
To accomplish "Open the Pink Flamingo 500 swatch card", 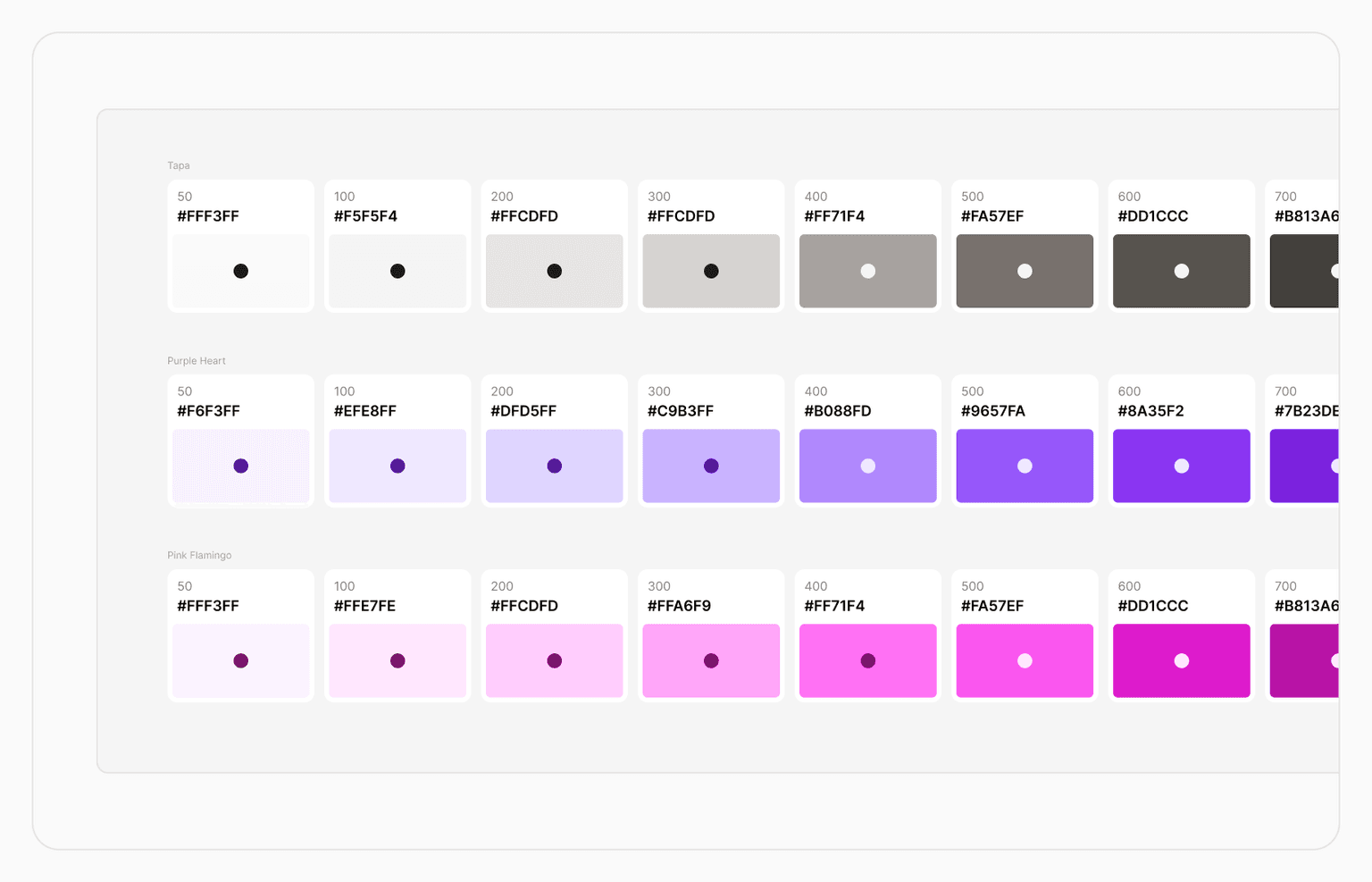I will pyautogui.click(x=1025, y=634).
